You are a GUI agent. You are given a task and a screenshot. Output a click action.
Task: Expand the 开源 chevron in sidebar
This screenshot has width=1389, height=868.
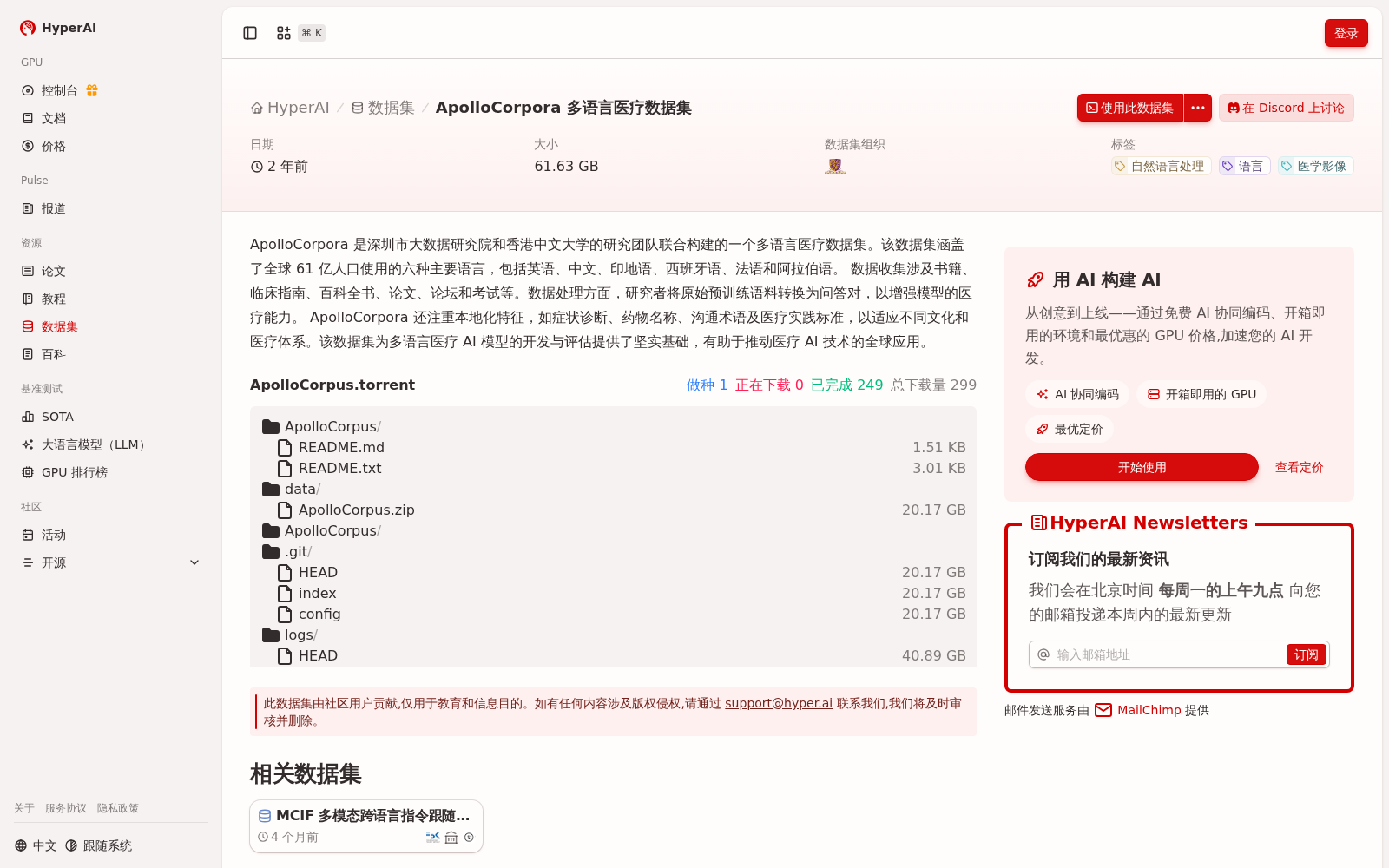194,562
